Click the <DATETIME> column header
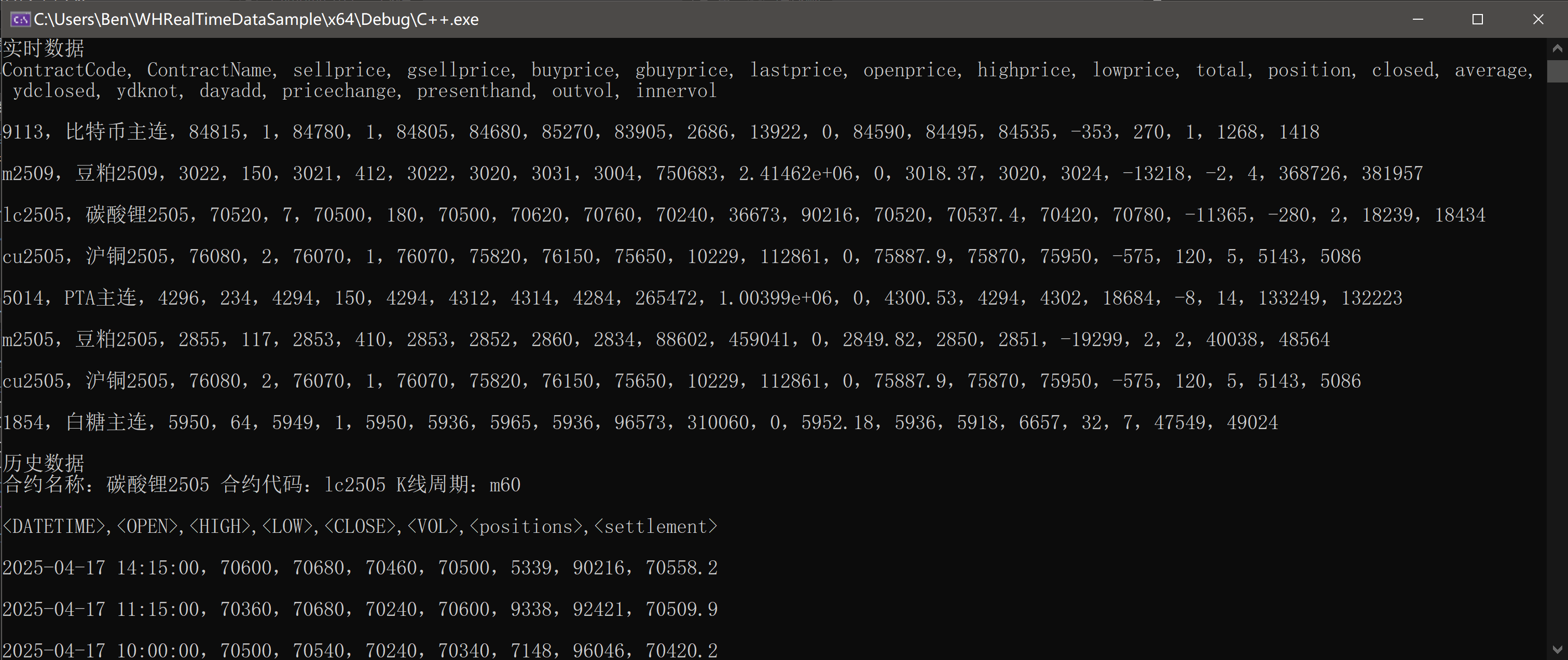 (53, 527)
